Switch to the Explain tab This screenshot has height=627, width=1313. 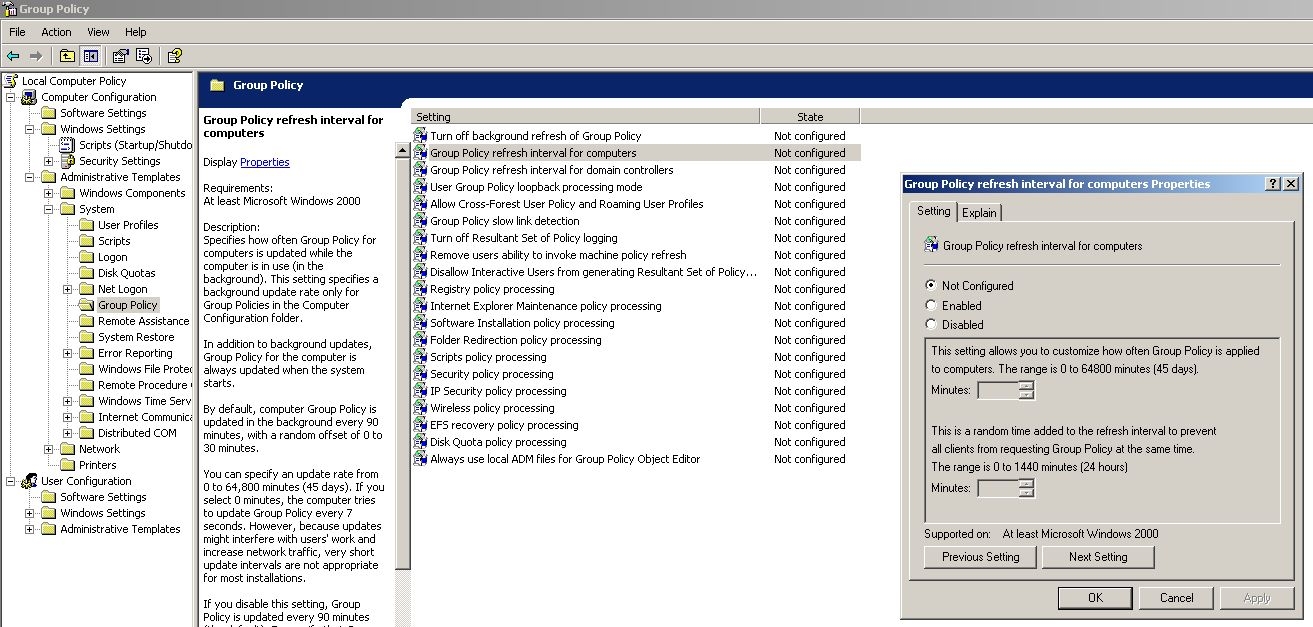(979, 213)
